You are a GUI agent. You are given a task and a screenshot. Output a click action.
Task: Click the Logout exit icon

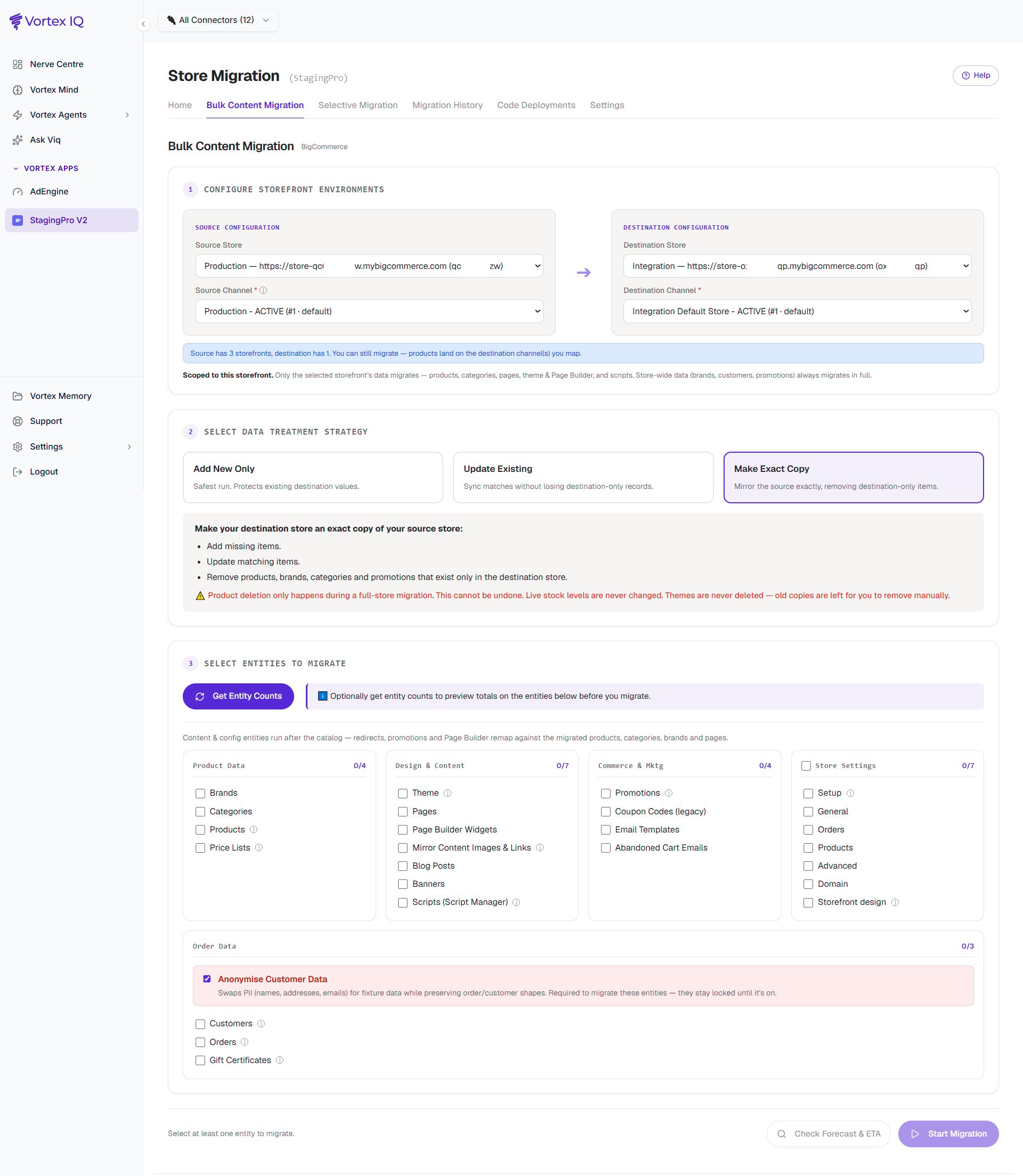tap(18, 472)
